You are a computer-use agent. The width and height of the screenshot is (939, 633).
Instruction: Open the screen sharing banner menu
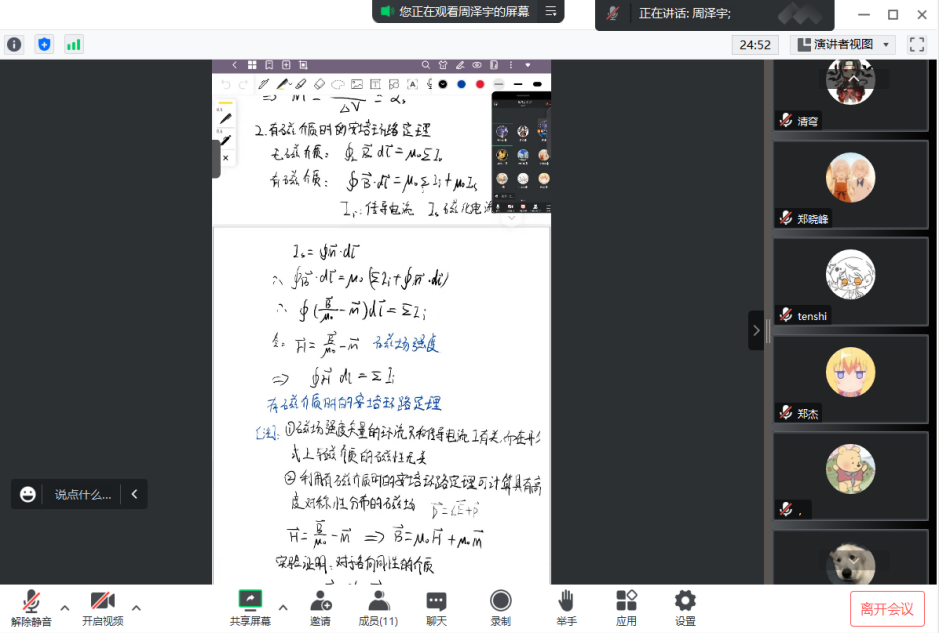coord(550,12)
